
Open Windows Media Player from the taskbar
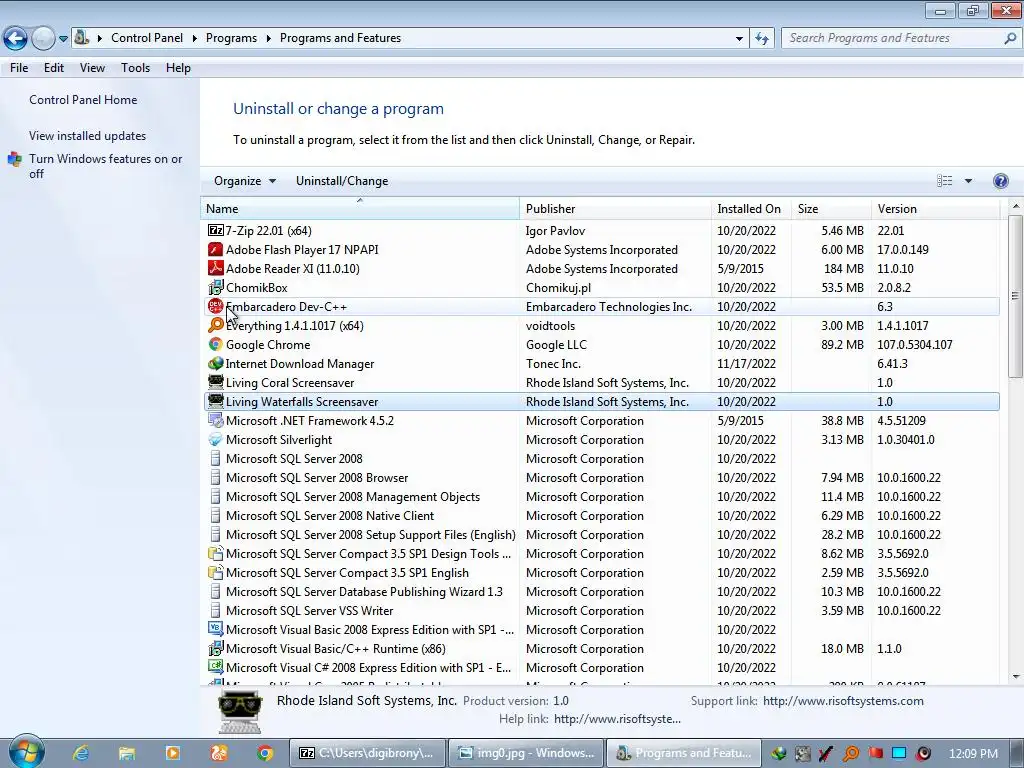173,753
